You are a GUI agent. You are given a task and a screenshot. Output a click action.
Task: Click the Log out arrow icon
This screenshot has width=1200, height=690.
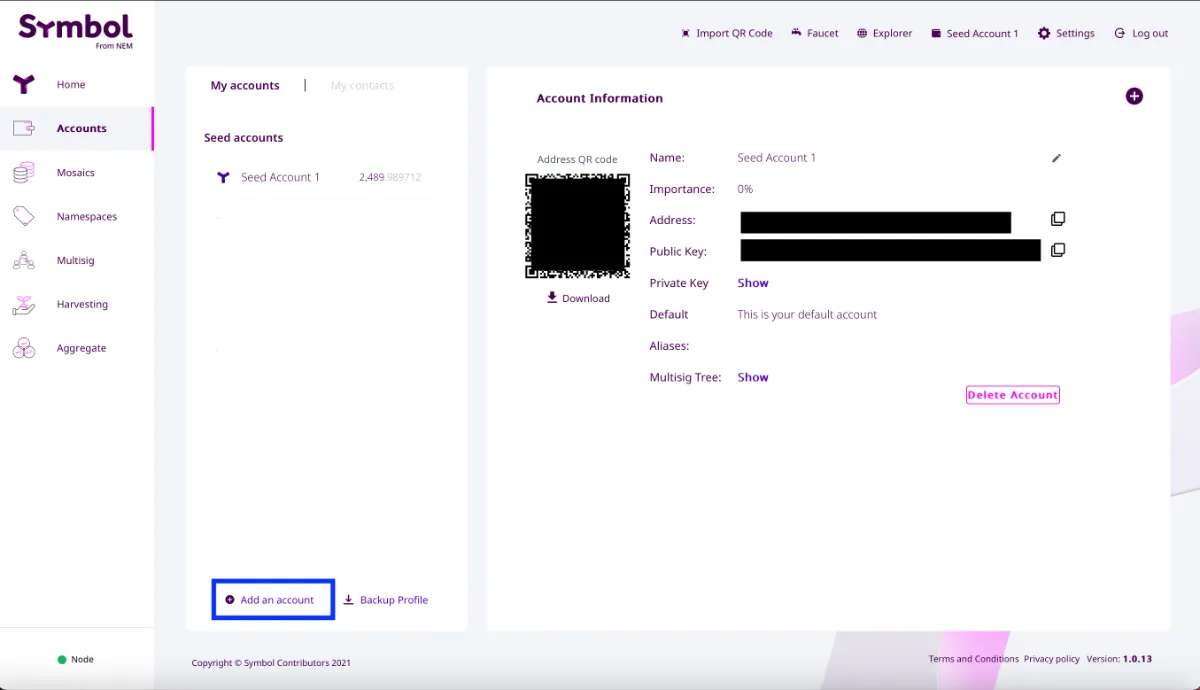(x=1120, y=33)
